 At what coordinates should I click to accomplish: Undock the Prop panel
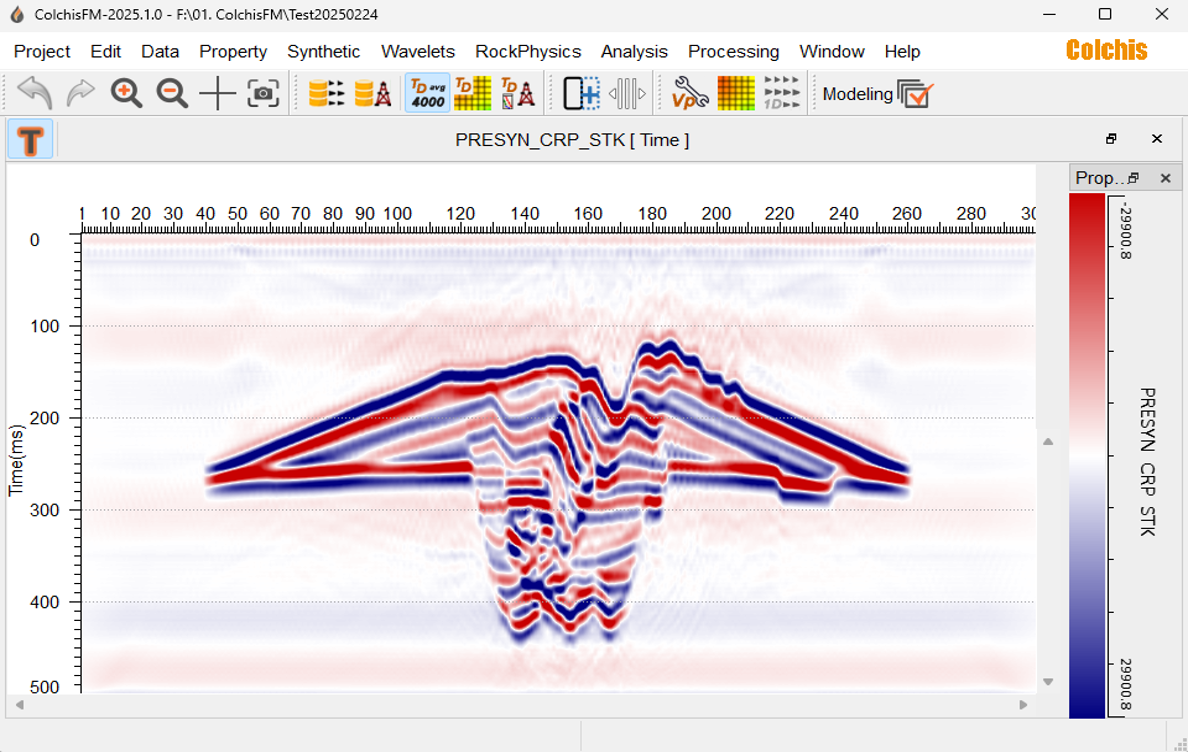[x=1133, y=178]
